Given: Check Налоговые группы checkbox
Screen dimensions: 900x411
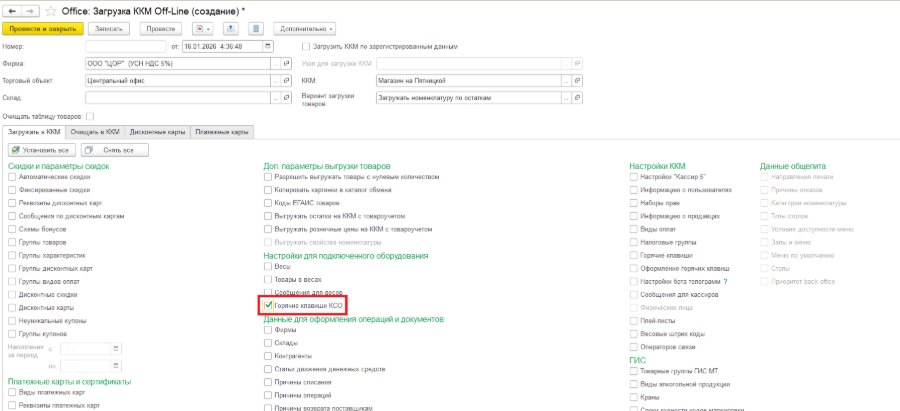Looking at the screenshot, I should (x=634, y=242).
